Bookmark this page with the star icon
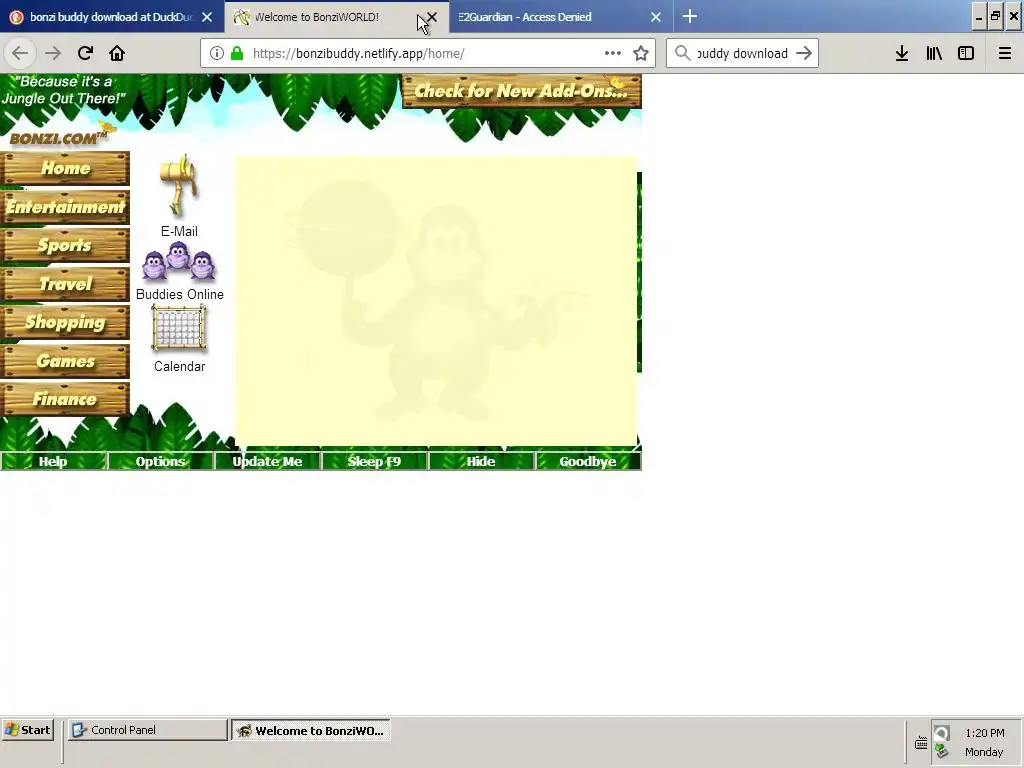 641,53
